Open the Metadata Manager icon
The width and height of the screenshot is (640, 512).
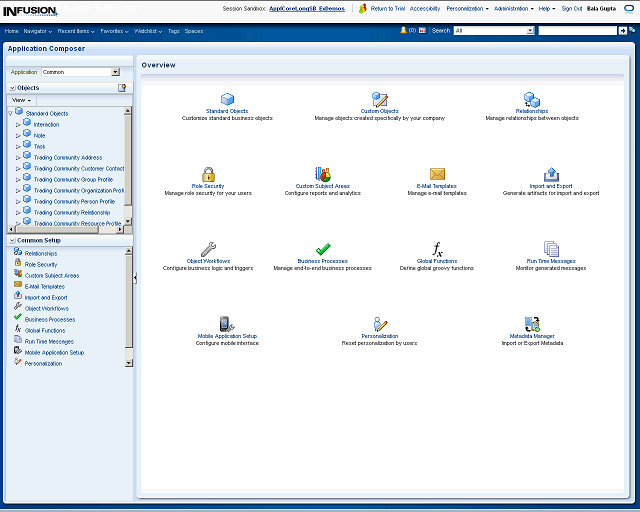(x=532, y=324)
